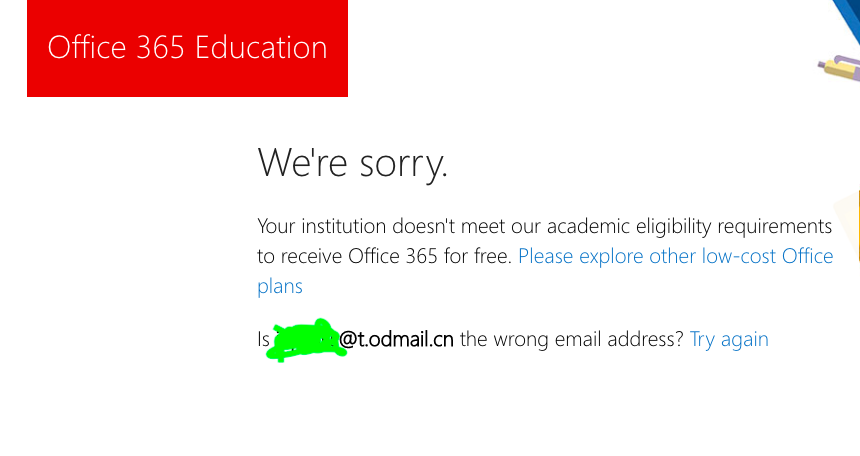Click 'to receive Office 365 for free' text
This screenshot has height=456, width=860.
coord(384,256)
